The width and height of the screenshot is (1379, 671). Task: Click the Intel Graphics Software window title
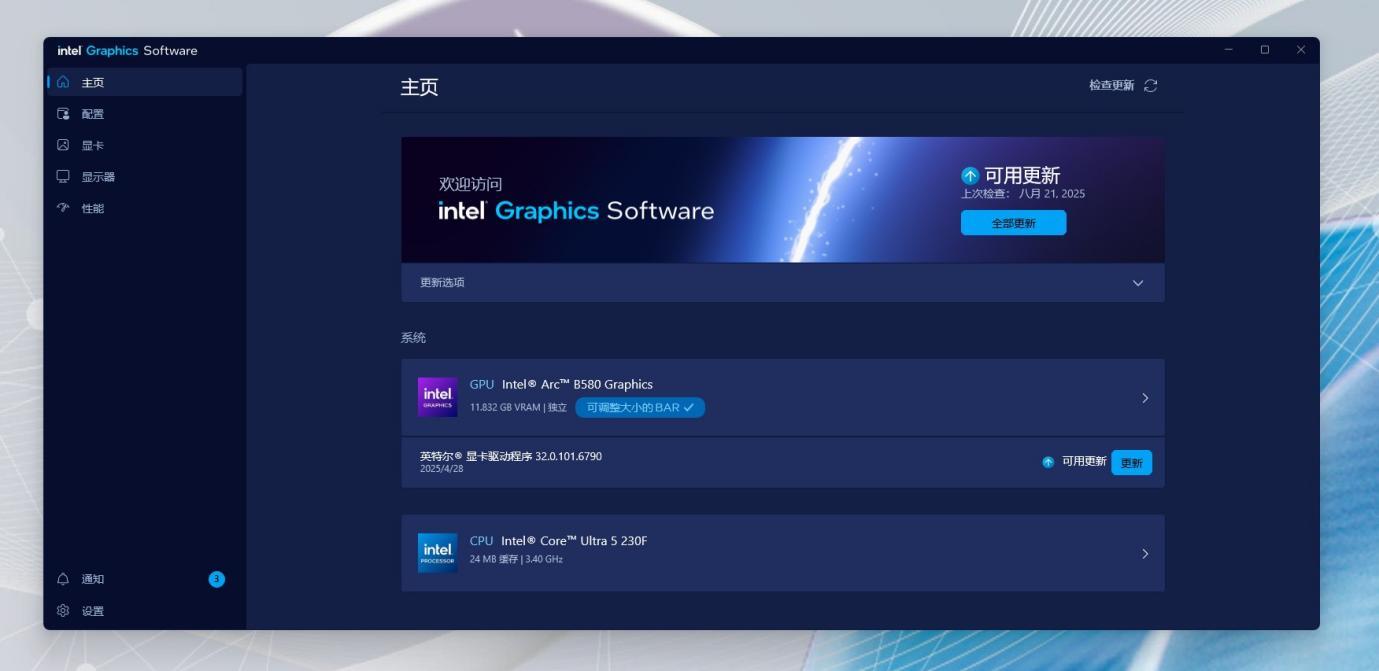coord(127,50)
